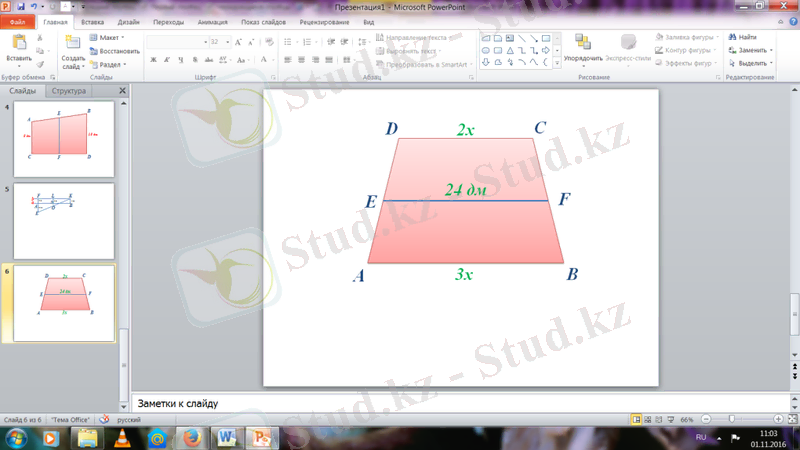
Task: Open the PowerPoint help question mark icon
Action: (x=791, y=21)
